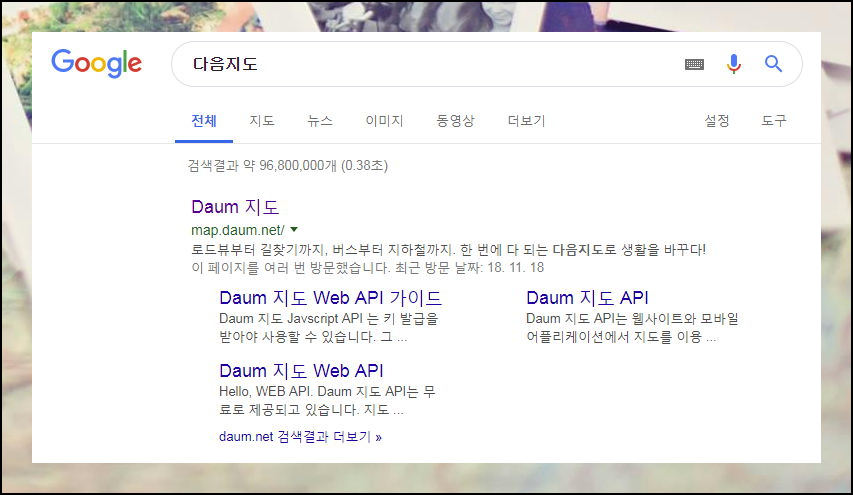Click the snippet Daum 지도 Javscript API 는 키 발급을
Screen dimensions: 853x495
pos(329,319)
